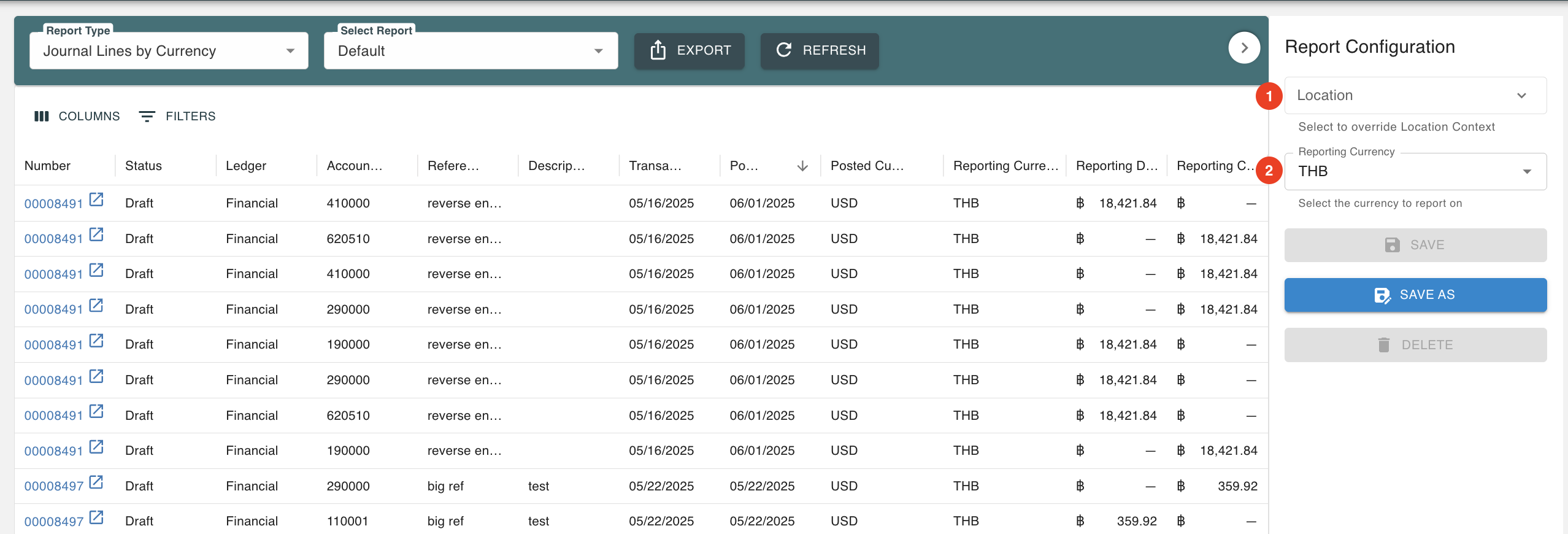The image size is (1568, 534).
Task: Click the trash icon on DELETE button
Action: (x=1384, y=345)
